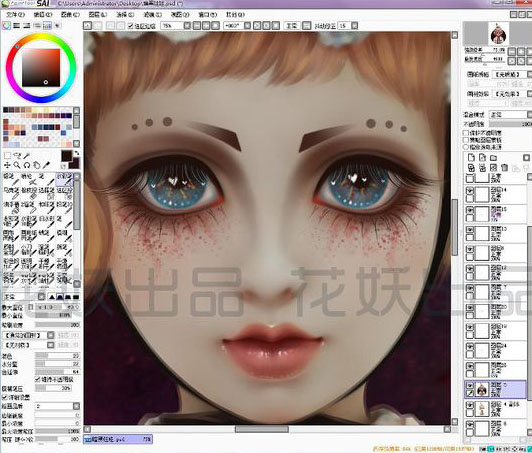Open the 图层 menu
The width and height of the screenshot is (532, 453).
(x=98, y=15)
